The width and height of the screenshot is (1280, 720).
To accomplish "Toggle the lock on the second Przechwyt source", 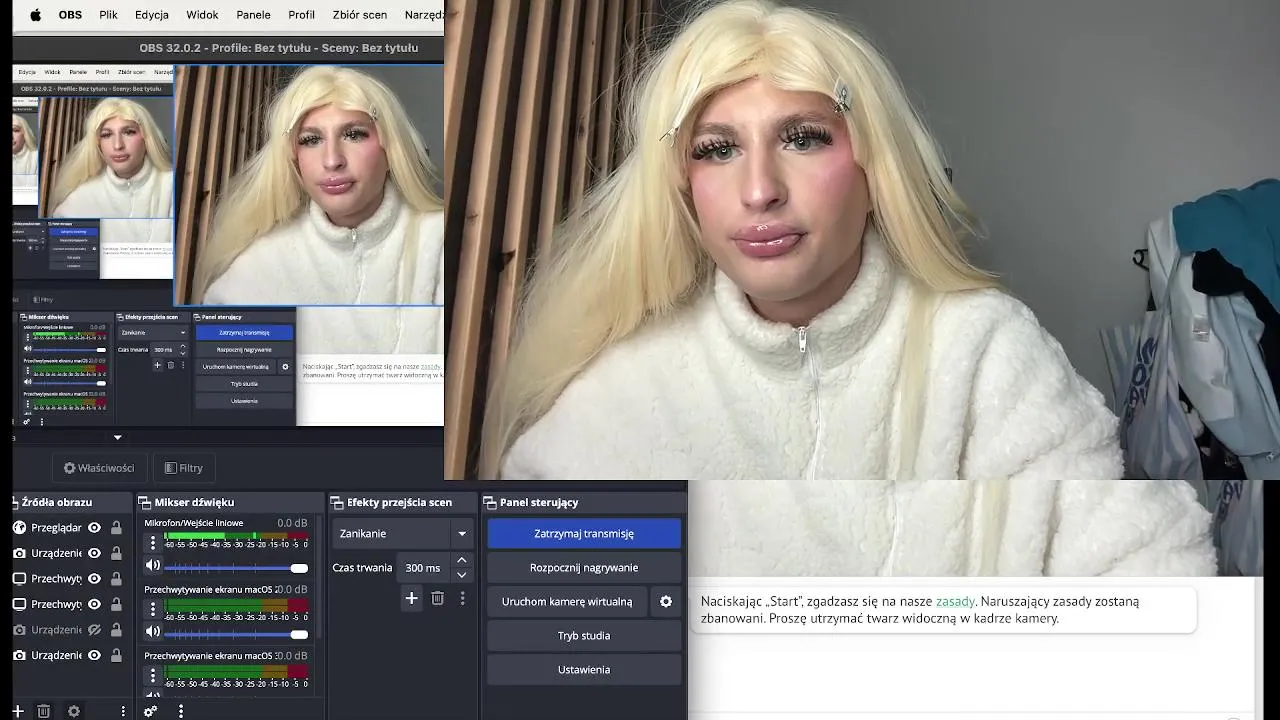I will pos(116,604).
